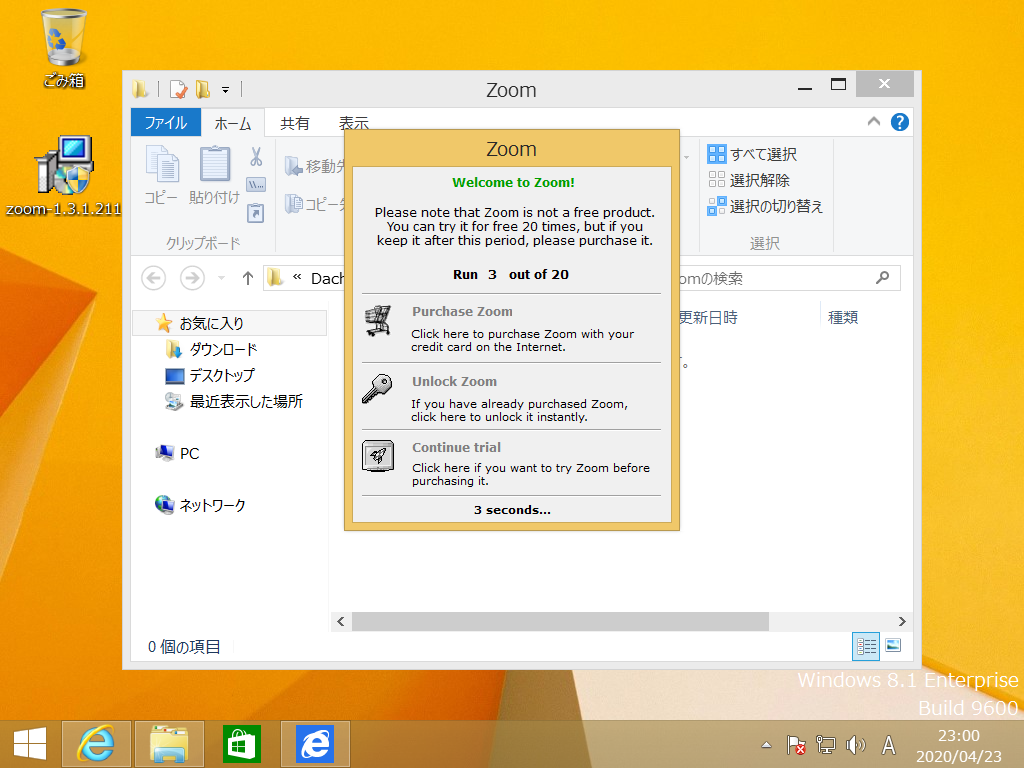Open the quick access toolbar customize dropdown
1024x768 pixels.
225,89
